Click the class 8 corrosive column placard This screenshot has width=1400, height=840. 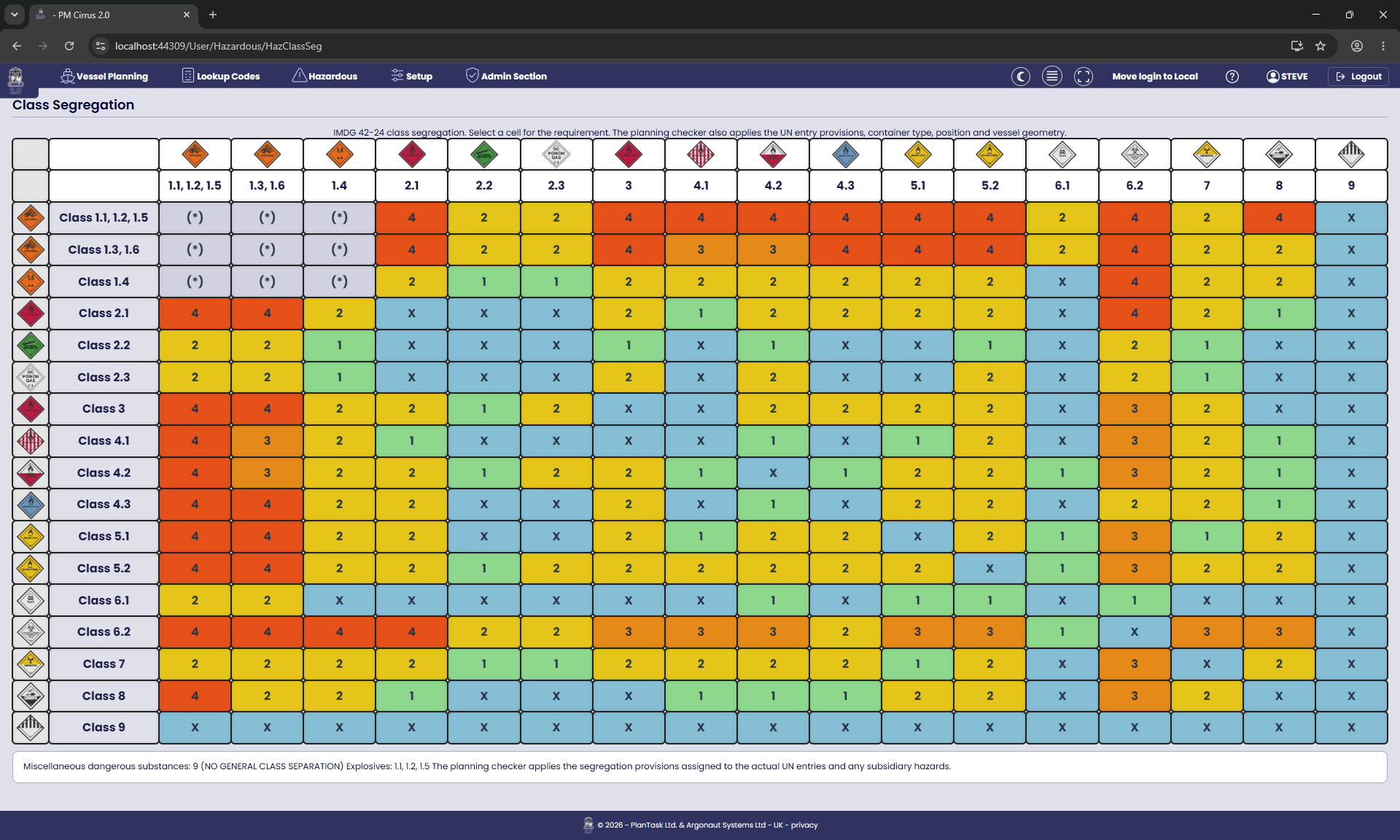(x=1279, y=154)
